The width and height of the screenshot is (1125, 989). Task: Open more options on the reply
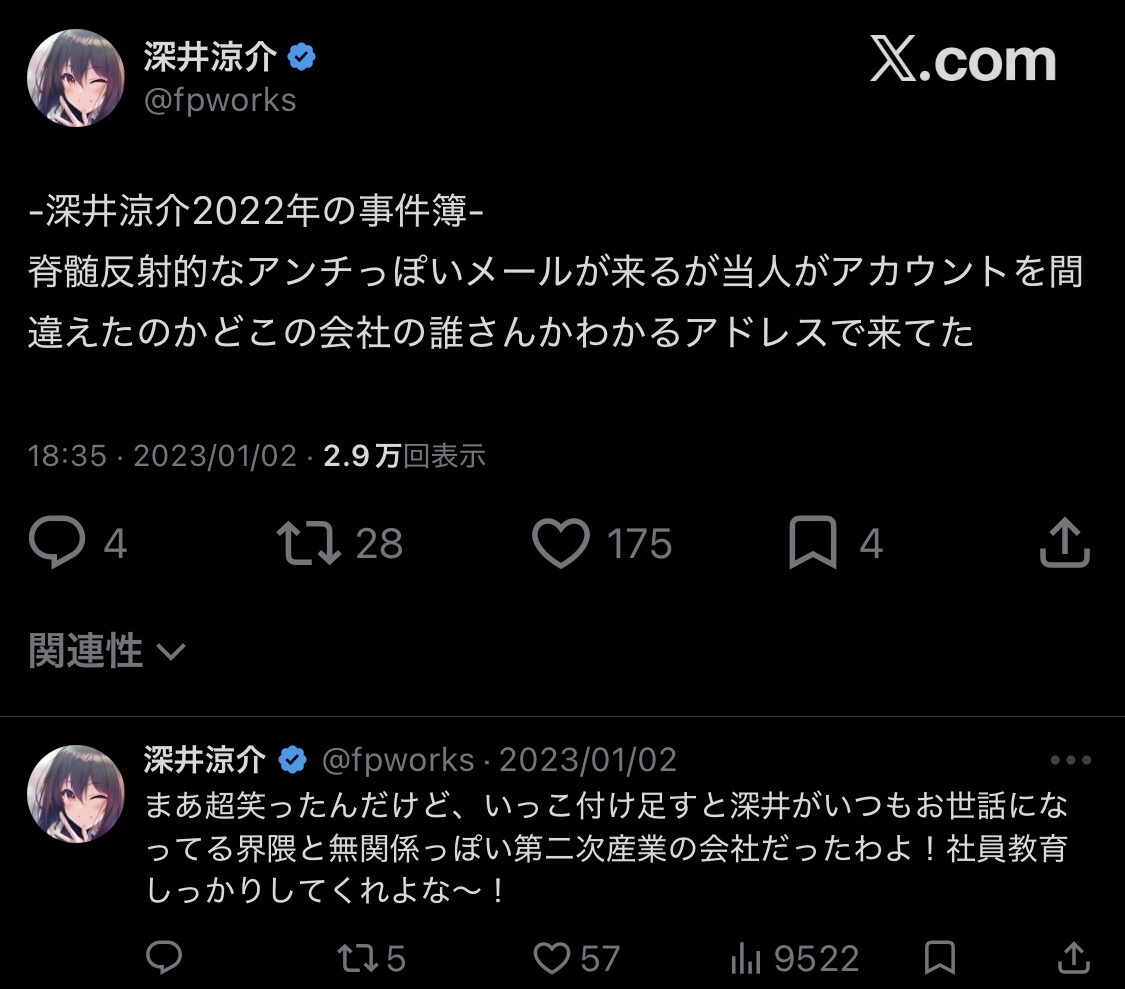(x=1070, y=760)
